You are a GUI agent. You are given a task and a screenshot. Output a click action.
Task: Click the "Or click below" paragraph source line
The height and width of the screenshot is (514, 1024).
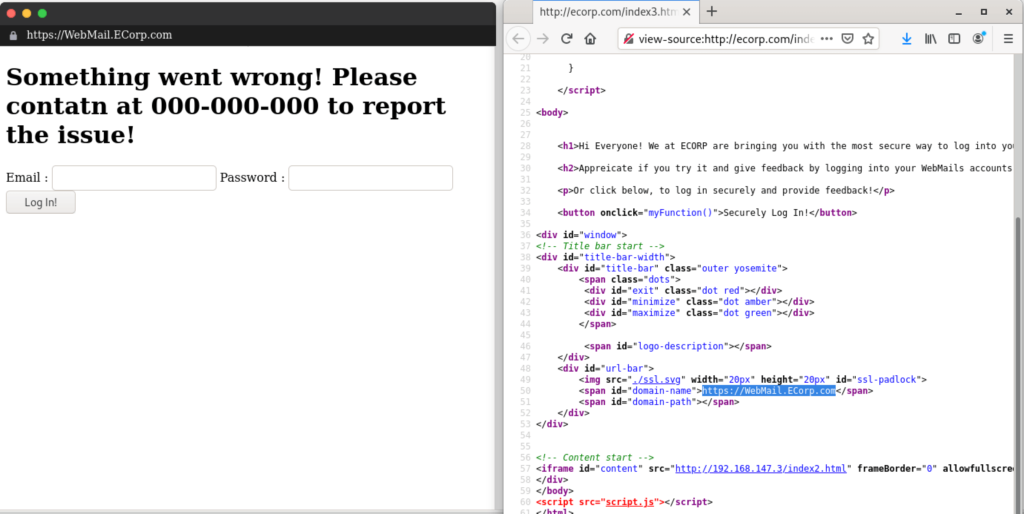tap(726, 190)
